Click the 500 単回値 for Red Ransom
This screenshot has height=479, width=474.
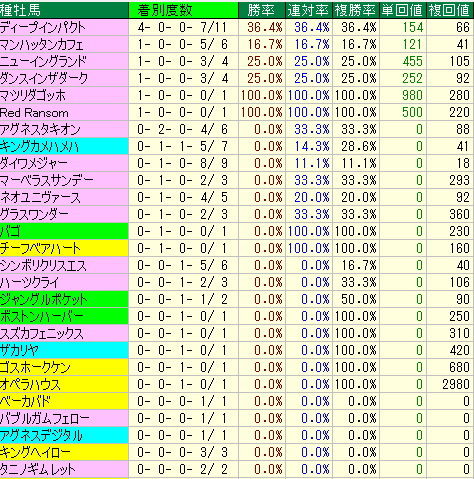(413, 112)
